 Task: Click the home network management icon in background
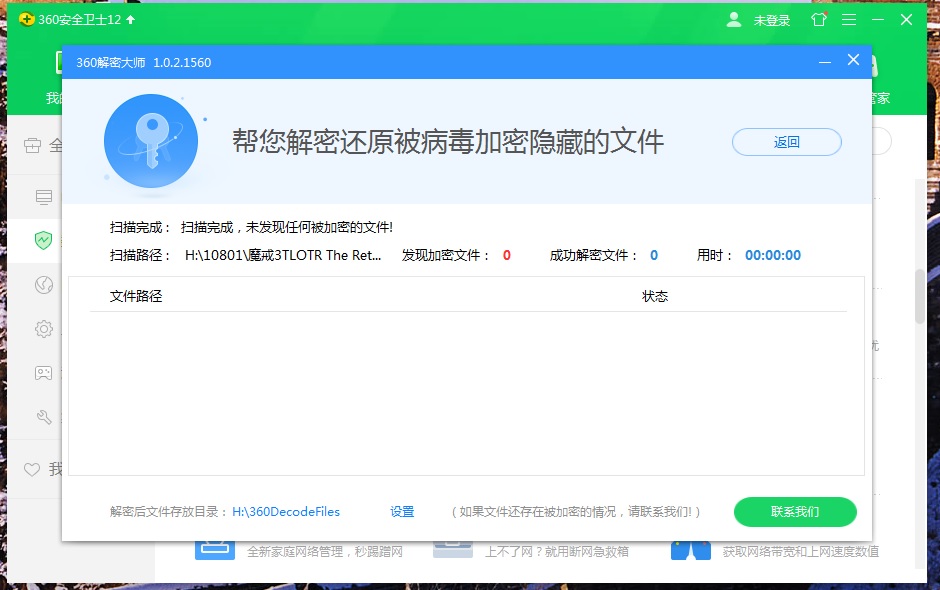pos(215,550)
